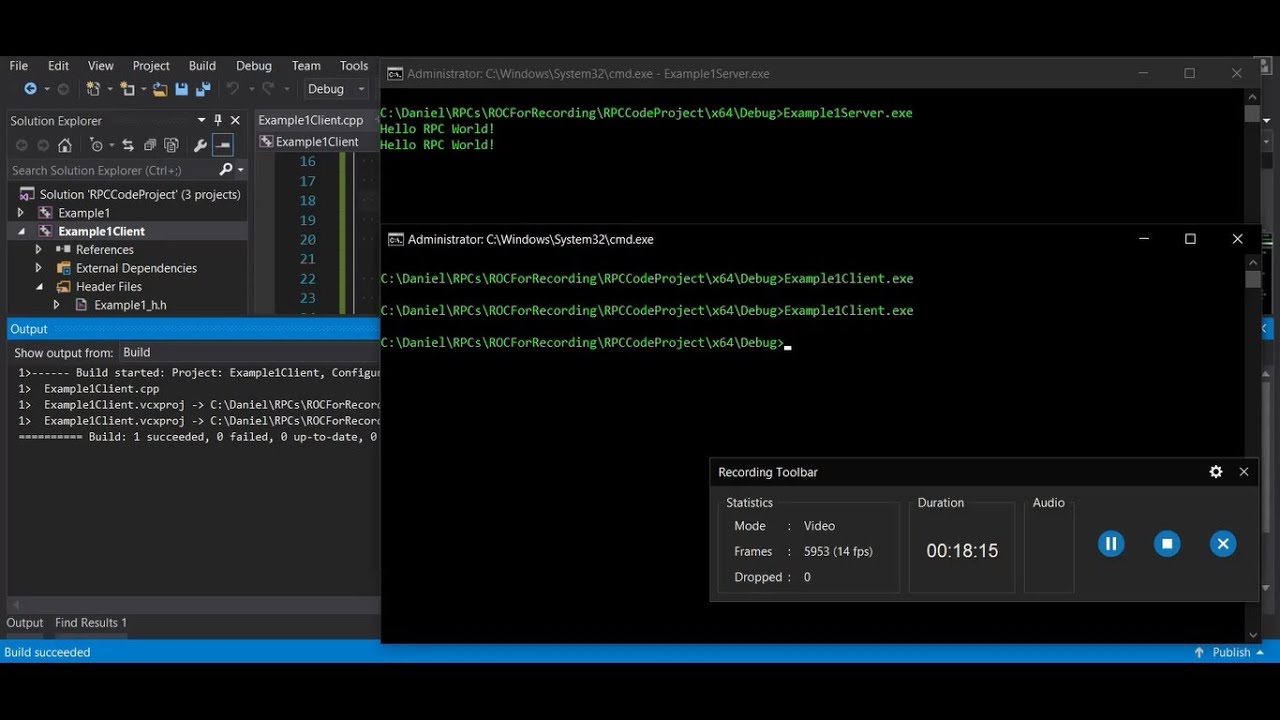The image size is (1280, 720).
Task: Open the Navigate Backward history dropdown arrow
Action: [x=46, y=89]
